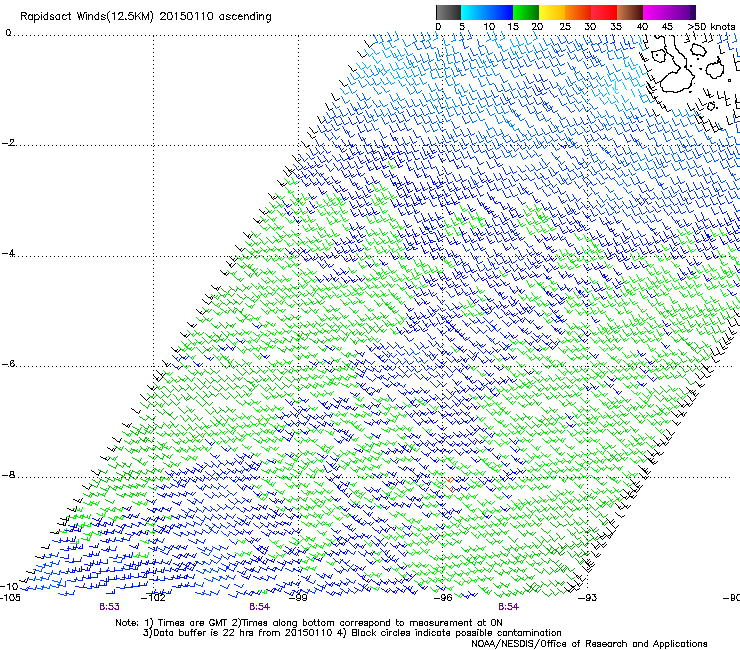
Task: Click the '-96' longitude axis label
Action: 443,598
